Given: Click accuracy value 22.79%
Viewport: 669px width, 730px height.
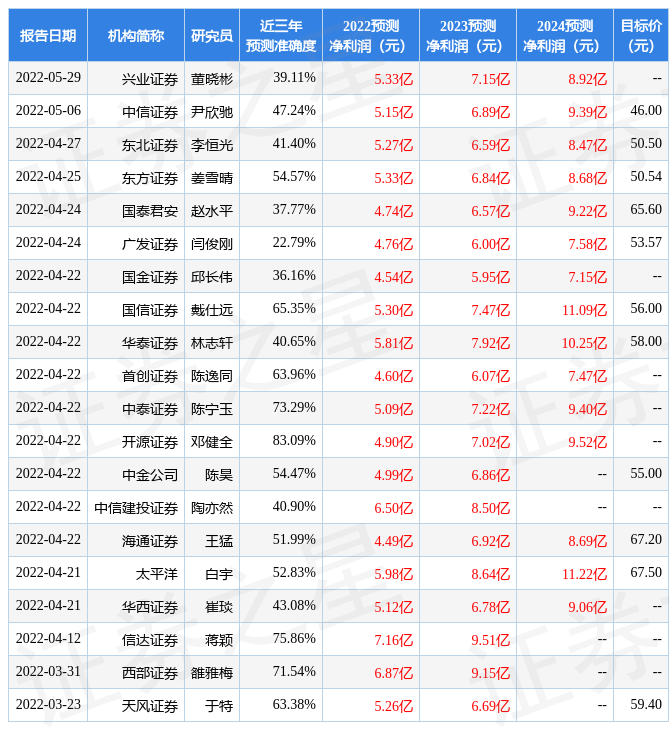Looking at the screenshot, I should click(x=294, y=243).
